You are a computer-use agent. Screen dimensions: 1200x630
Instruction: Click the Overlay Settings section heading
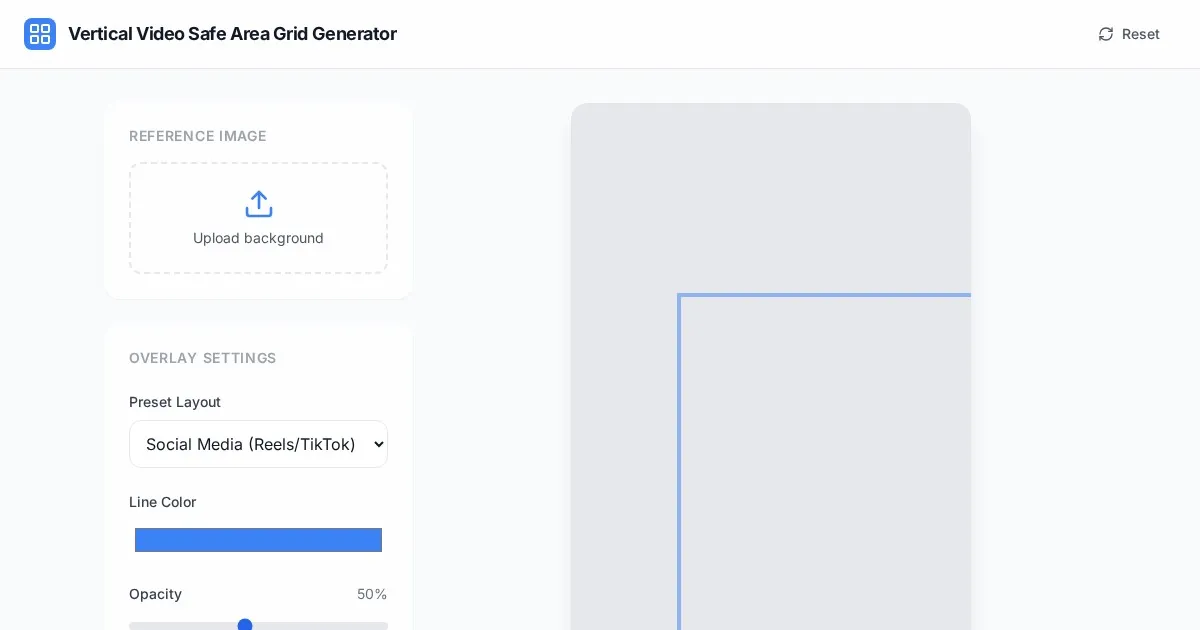tap(203, 358)
